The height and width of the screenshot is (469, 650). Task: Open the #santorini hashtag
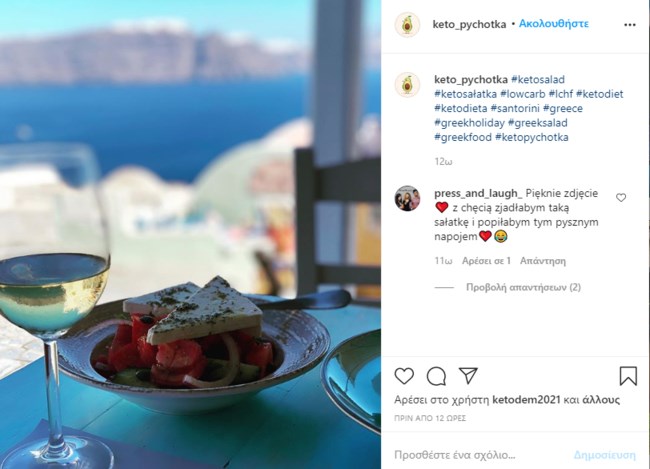(515, 109)
